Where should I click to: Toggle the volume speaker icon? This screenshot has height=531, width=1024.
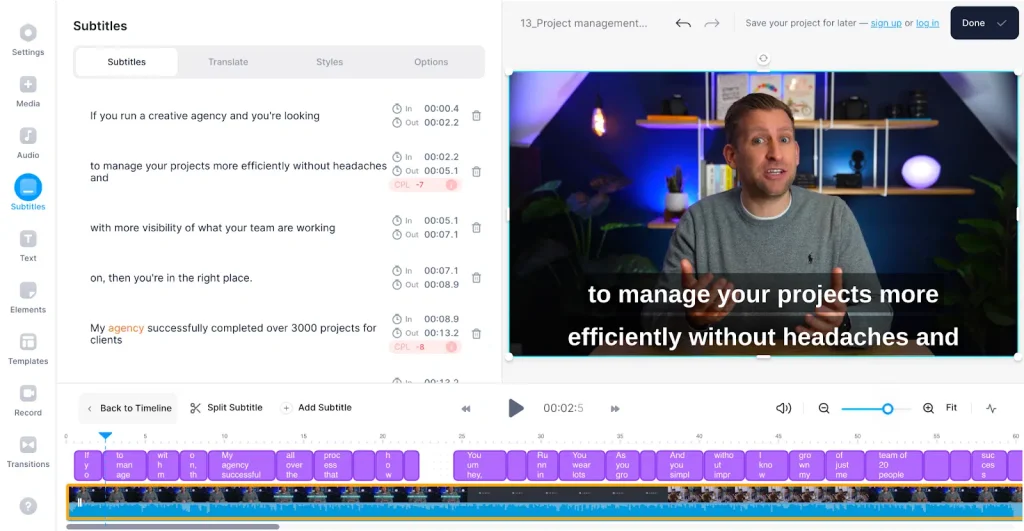point(783,408)
